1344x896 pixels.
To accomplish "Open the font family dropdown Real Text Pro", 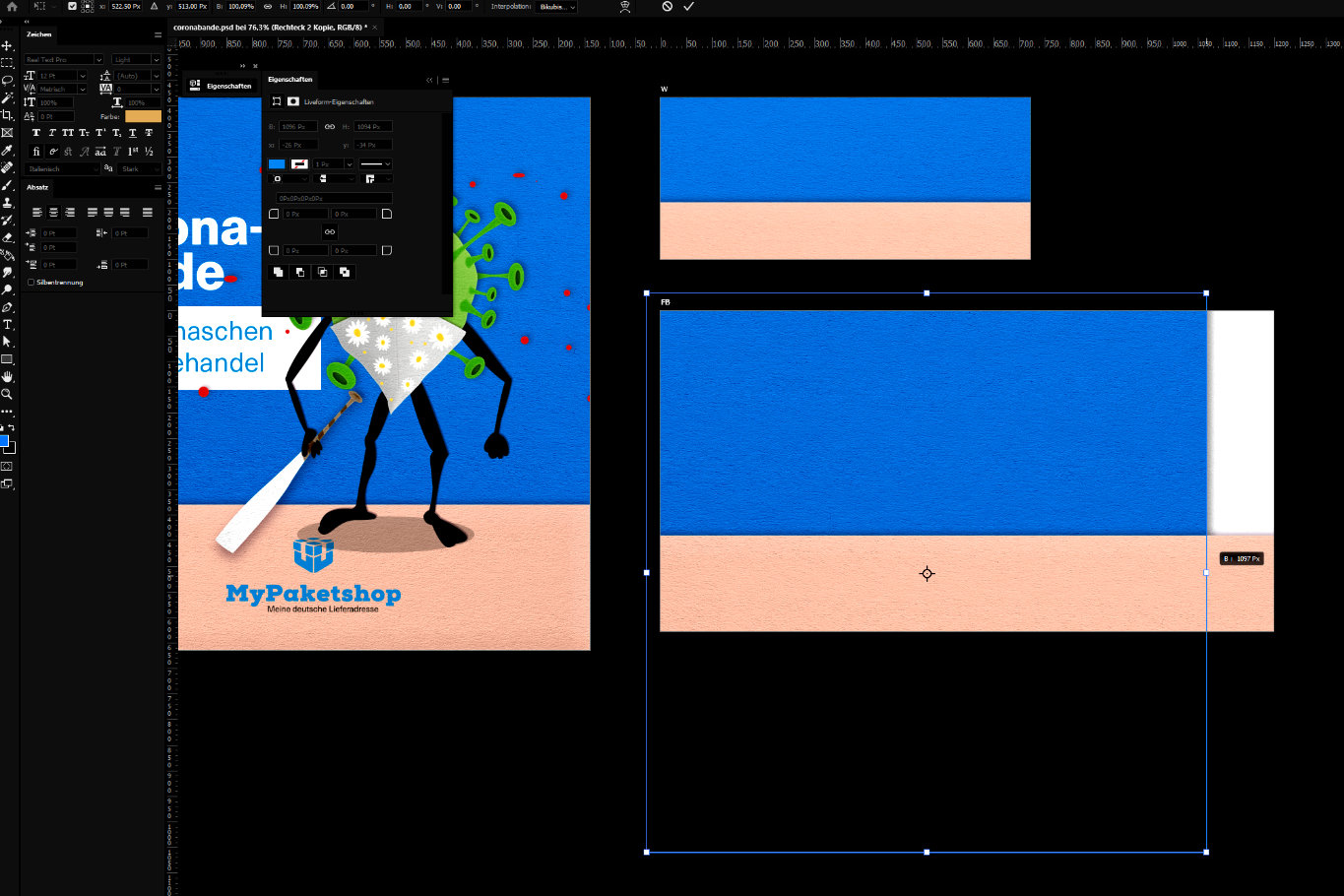I will [63, 60].
